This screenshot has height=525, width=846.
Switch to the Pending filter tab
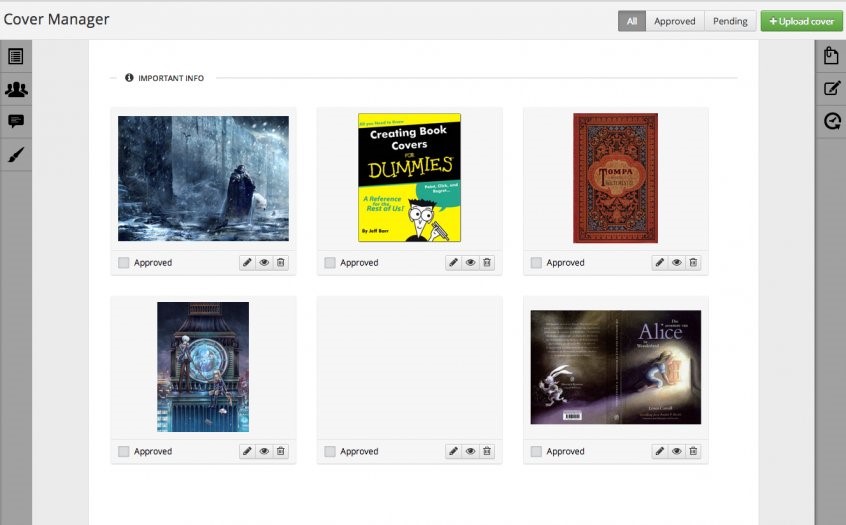[x=730, y=21]
